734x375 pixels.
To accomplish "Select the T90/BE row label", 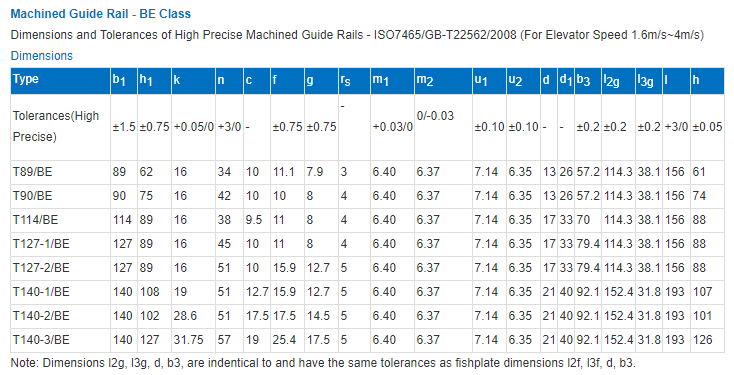I will click(32, 196).
